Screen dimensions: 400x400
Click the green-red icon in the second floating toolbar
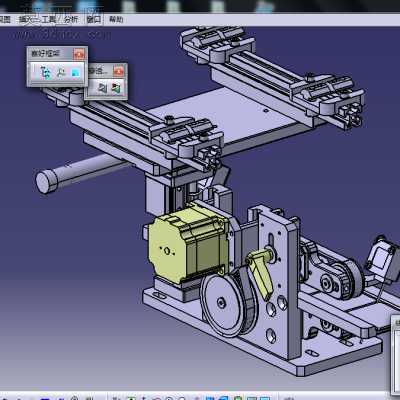click(x=116, y=88)
